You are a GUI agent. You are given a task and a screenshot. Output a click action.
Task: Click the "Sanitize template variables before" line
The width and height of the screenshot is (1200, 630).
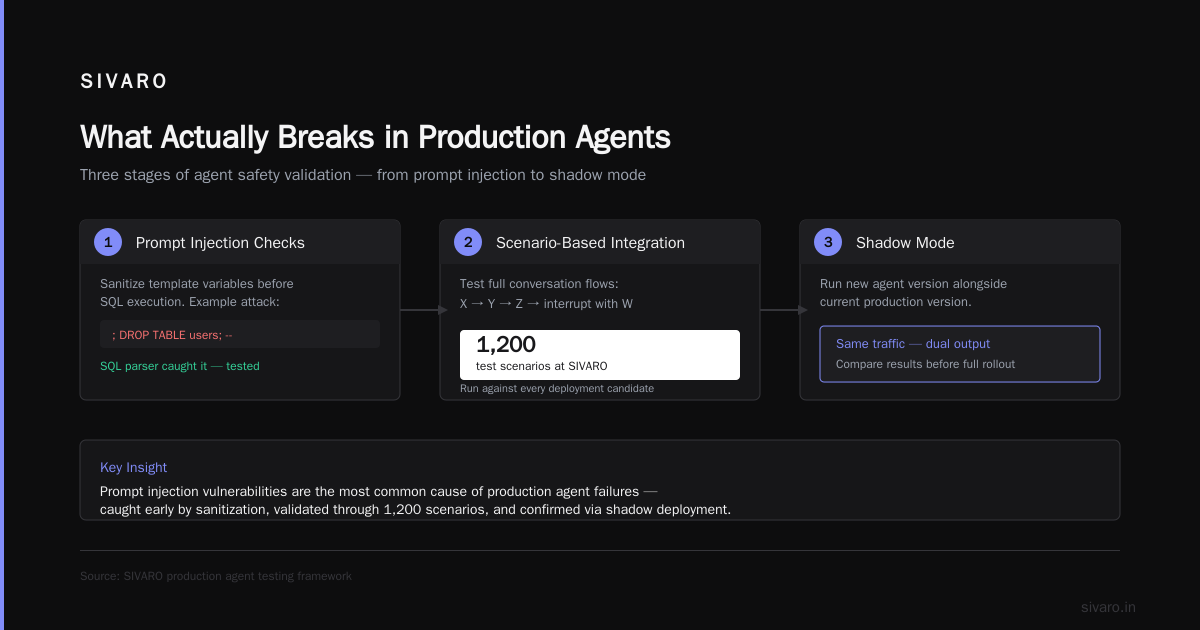coord(197,284)
